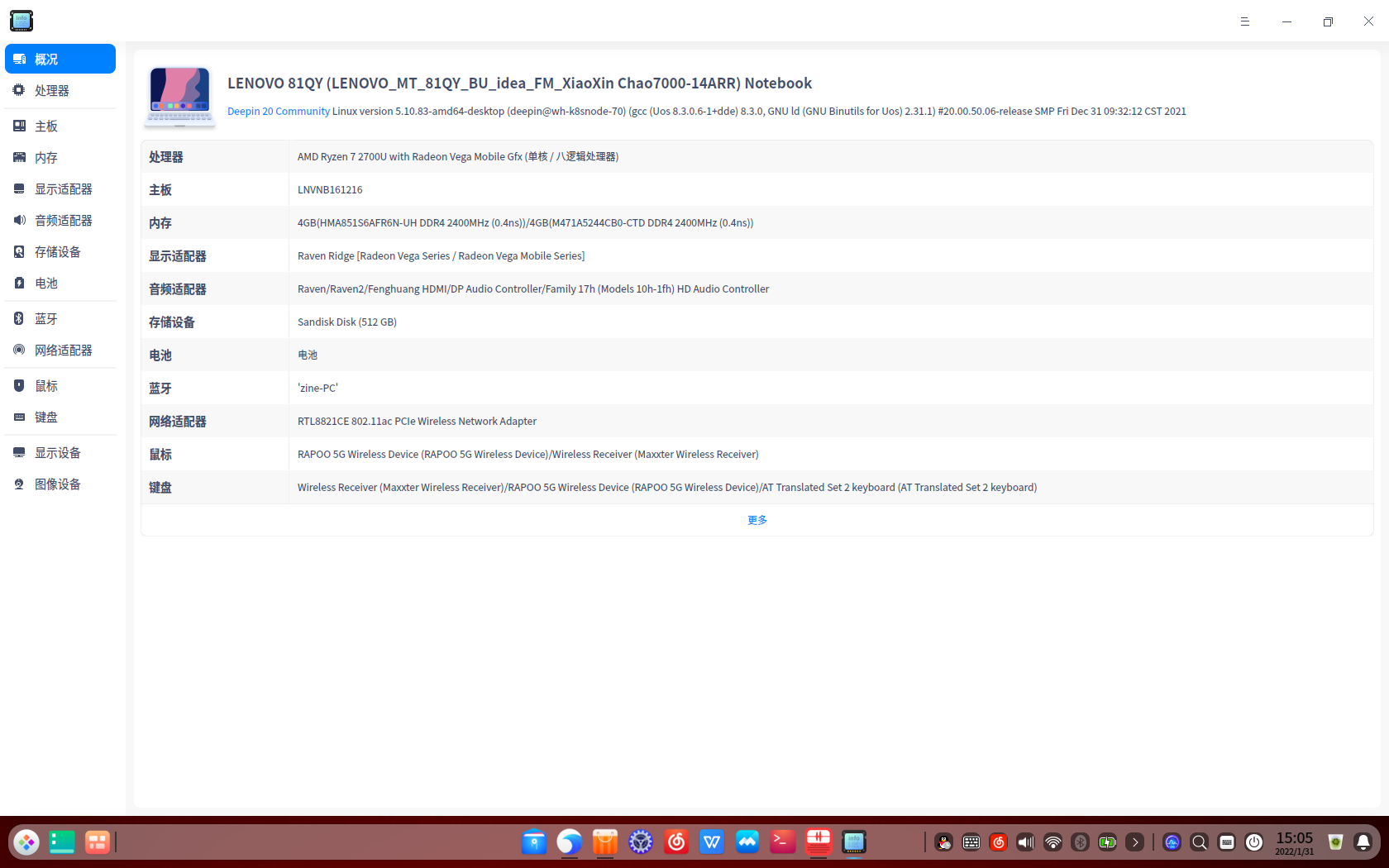Open the notification bell in the dock
Viewport: 1389px width, 868px height.
[x=1363, y=842]
